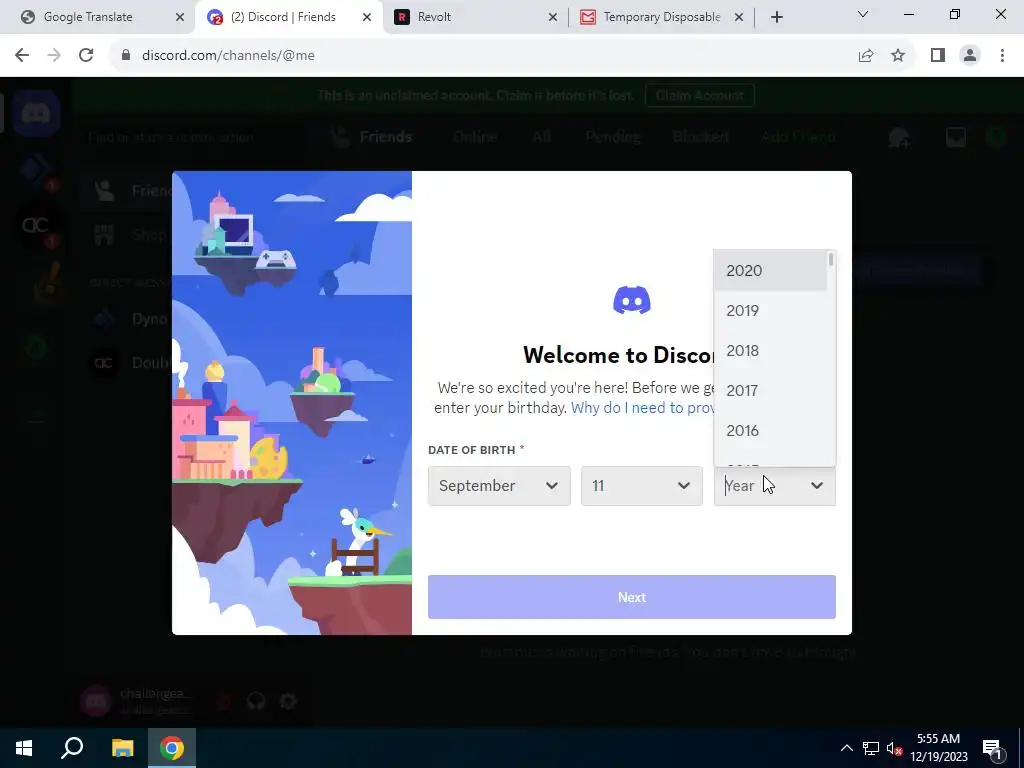Screen dimensions: 1024x768
Task: Open network status tray icon
Action: 871,748
